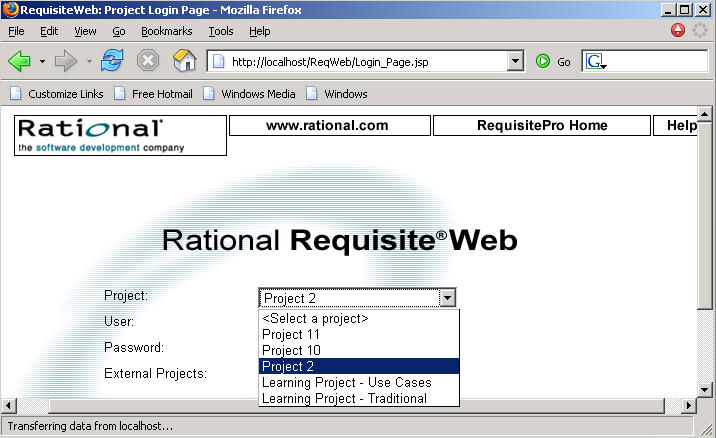Click the vertical scrollbar down arrow
The width and height of the screenshot is (716, 438).
706,389
